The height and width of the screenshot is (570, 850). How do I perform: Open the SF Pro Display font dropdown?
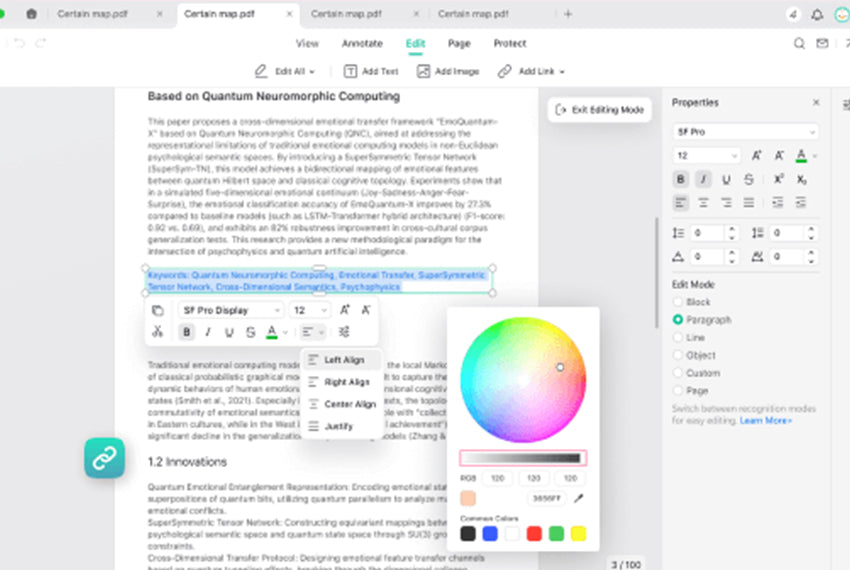(231, 310)
